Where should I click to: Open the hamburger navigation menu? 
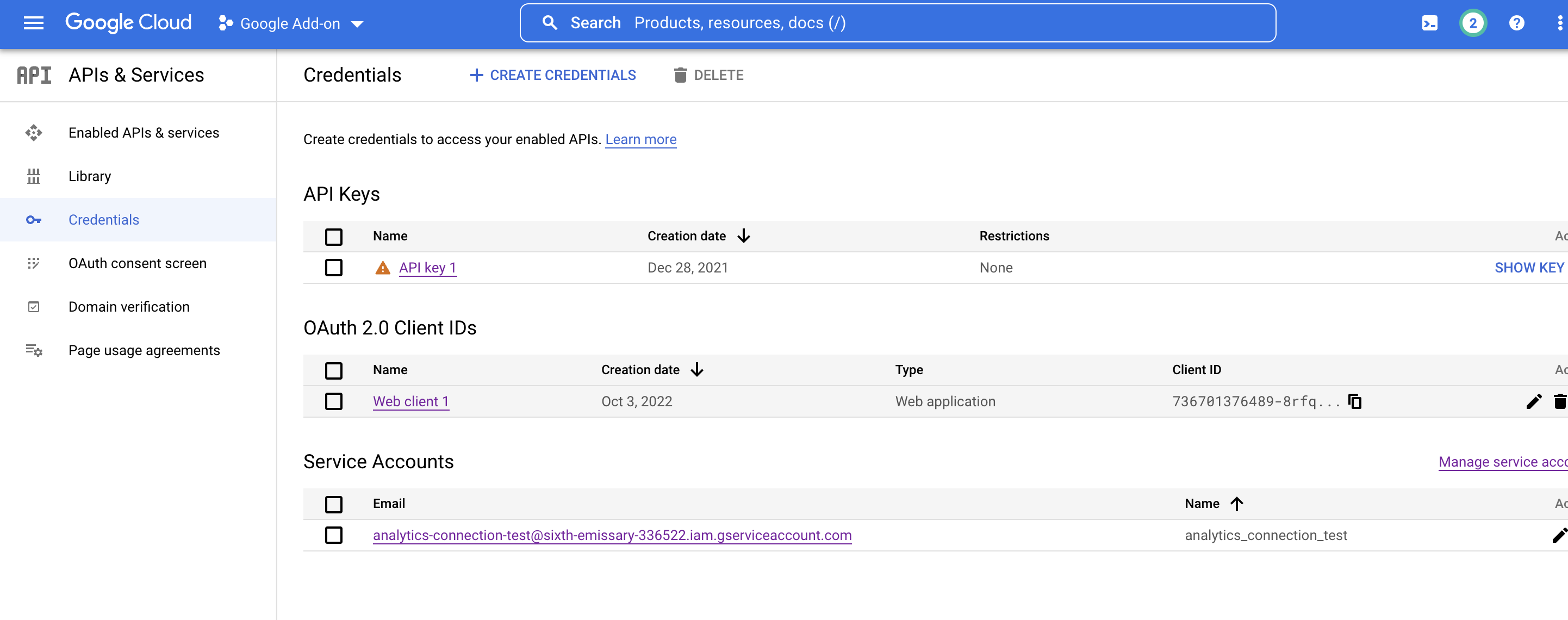[34, 23]
